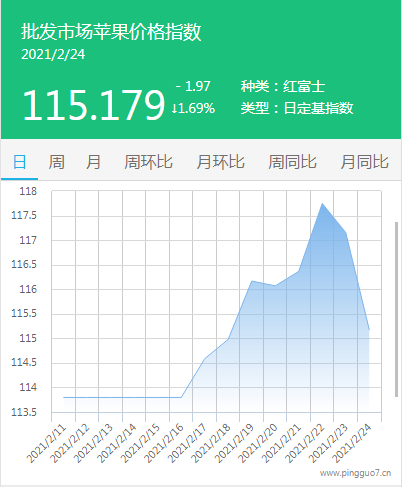Click the ↓1.69% change indicator

[193, 108]
